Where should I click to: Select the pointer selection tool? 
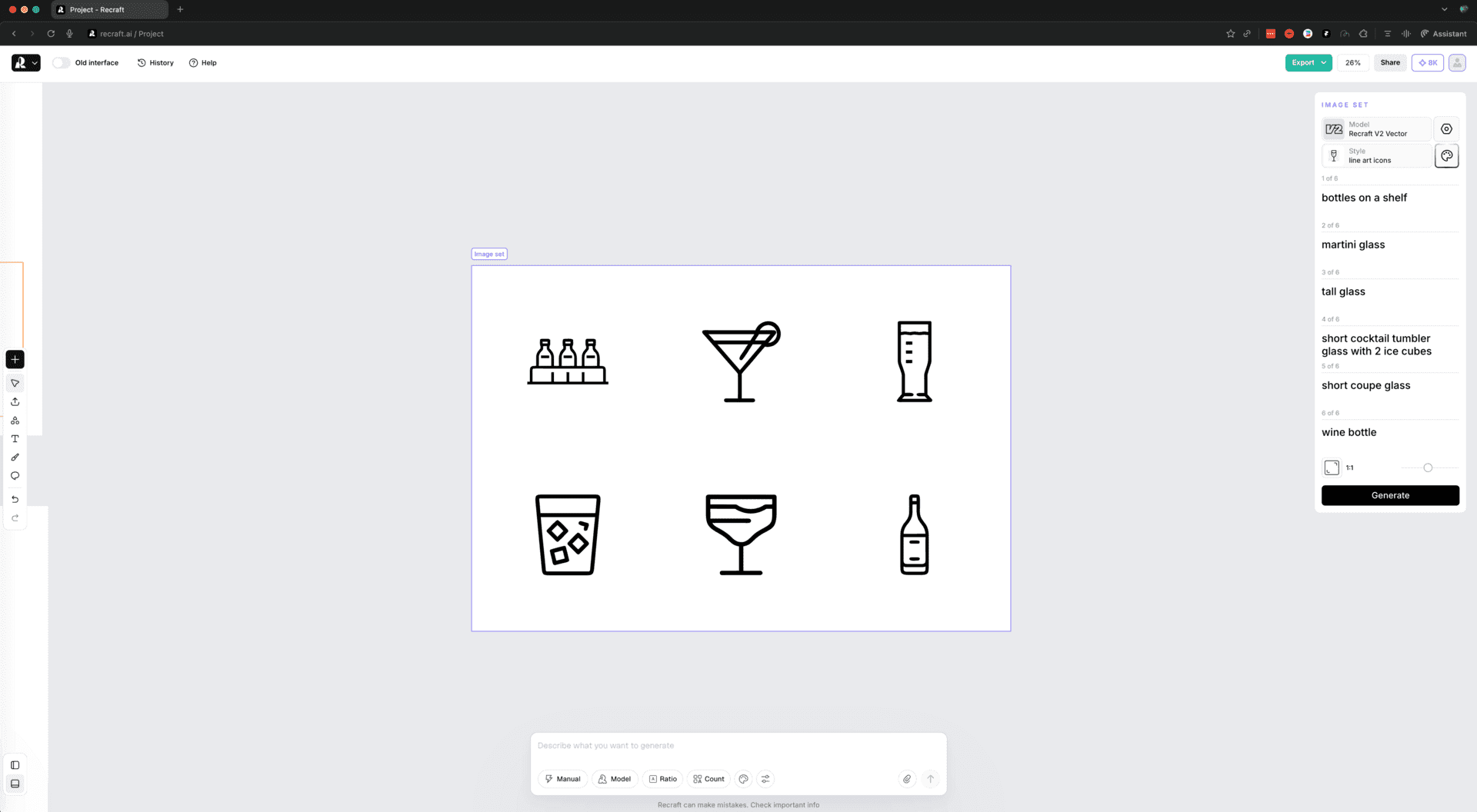coord(15,383)
